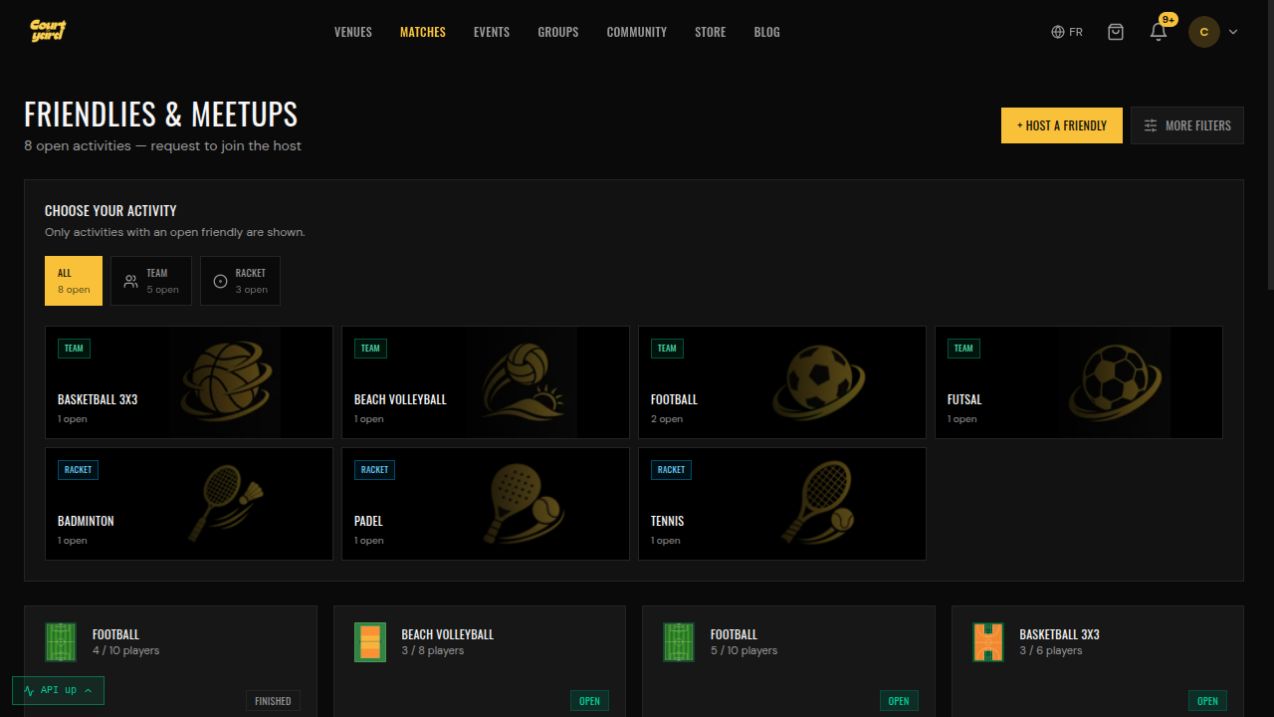Select the ALL 8 open filter

[73, 281]
